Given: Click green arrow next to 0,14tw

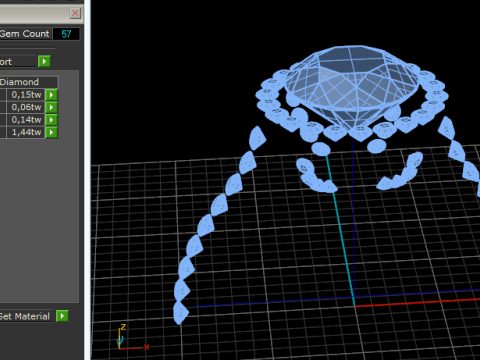Looking at the screenshot, I should point(51,120).
